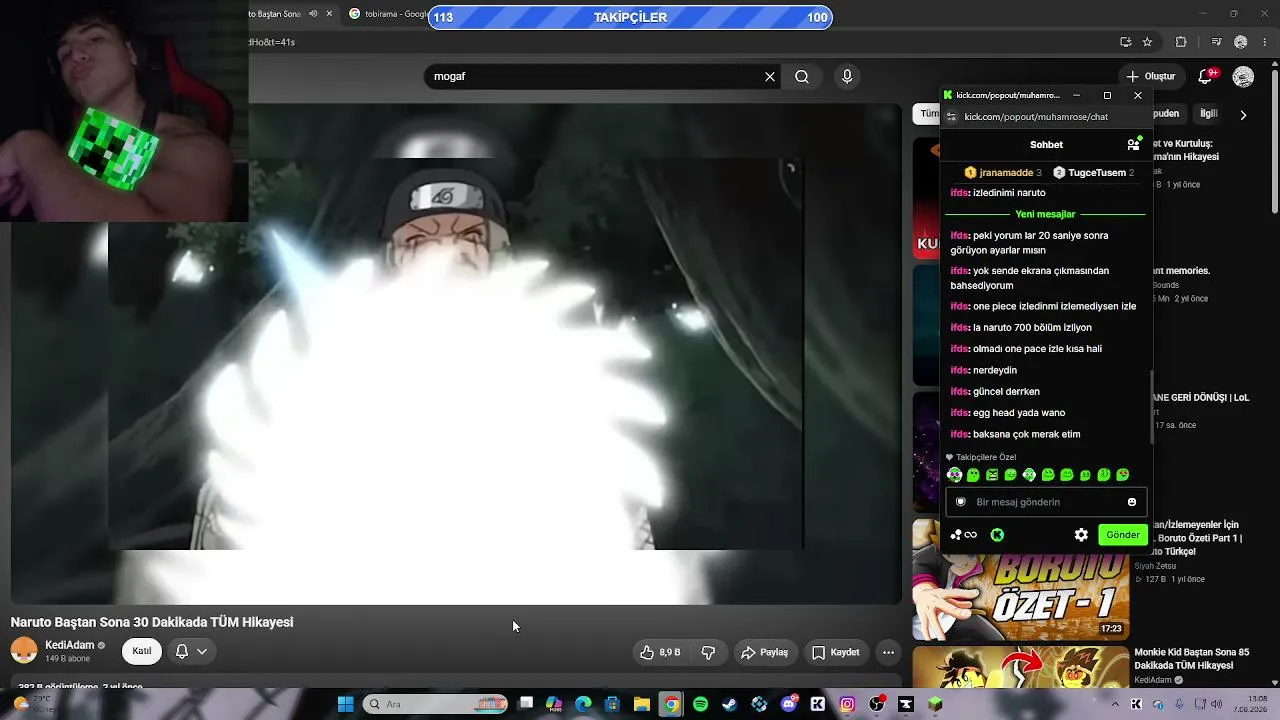Save the video with Kaydet
The height and width of the screenshot is (720, 1280).
pos(835,652)
